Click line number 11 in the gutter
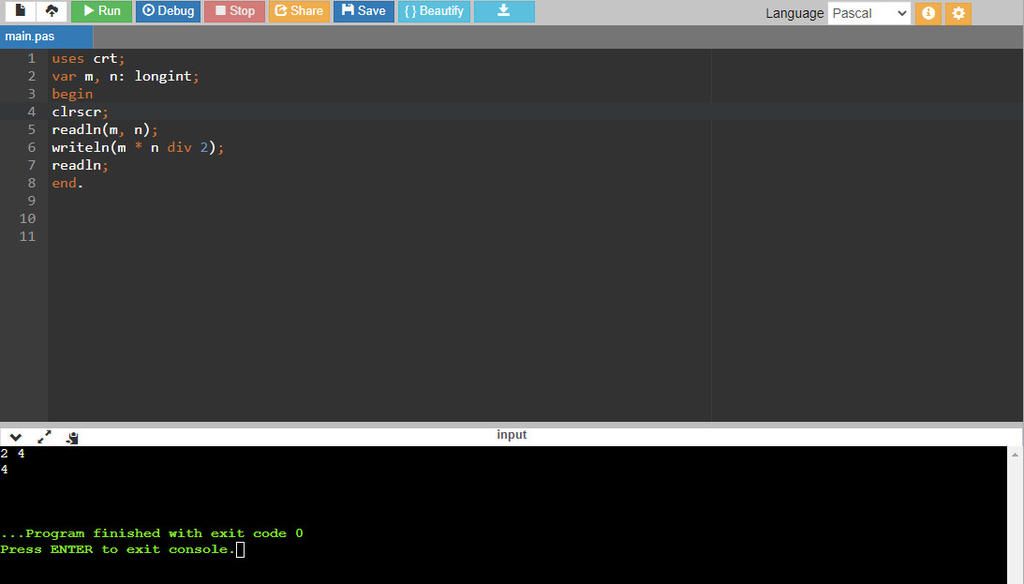This screenshot has width=1024, height=584. [x=27, y=236]
